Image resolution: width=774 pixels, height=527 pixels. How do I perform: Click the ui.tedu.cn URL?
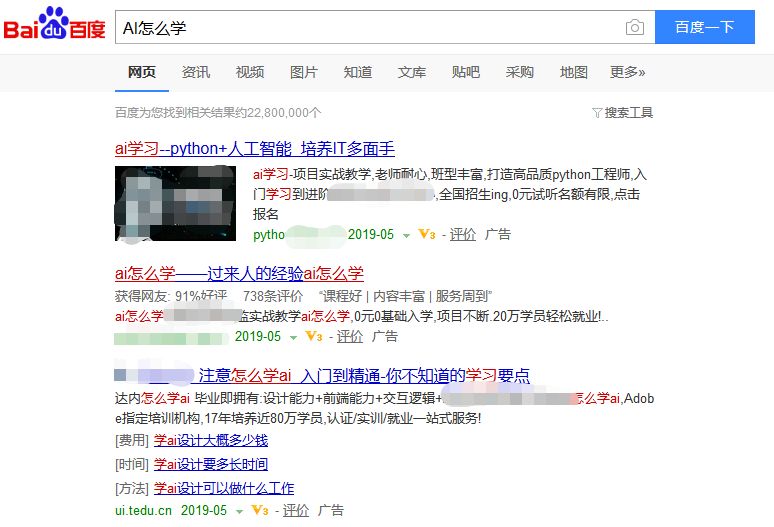pyautogui.click(x=143, y=510)
